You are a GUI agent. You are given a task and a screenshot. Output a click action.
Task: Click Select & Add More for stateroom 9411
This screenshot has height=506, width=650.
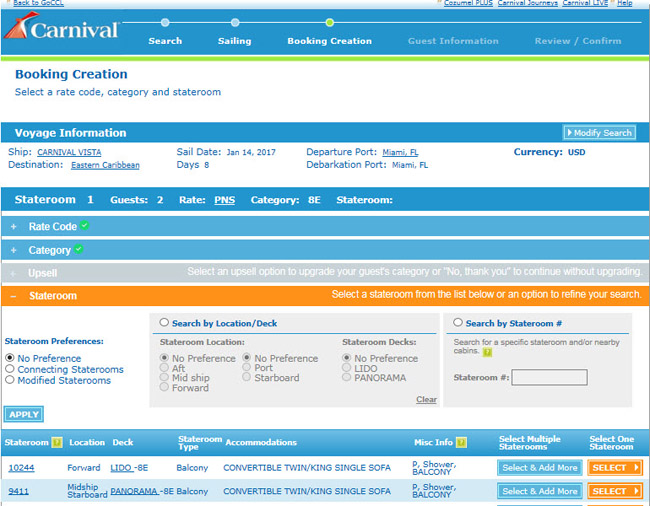coord(540,491)
